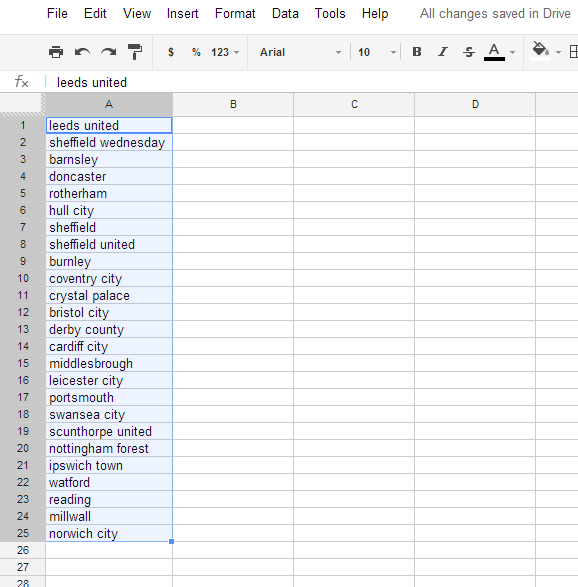Open the View menu

137,13
